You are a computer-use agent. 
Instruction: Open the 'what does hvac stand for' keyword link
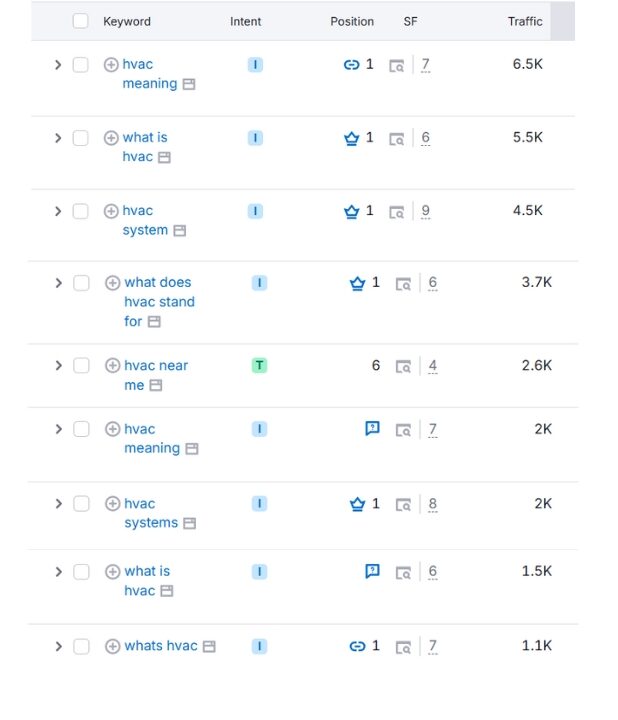(159, 302)
